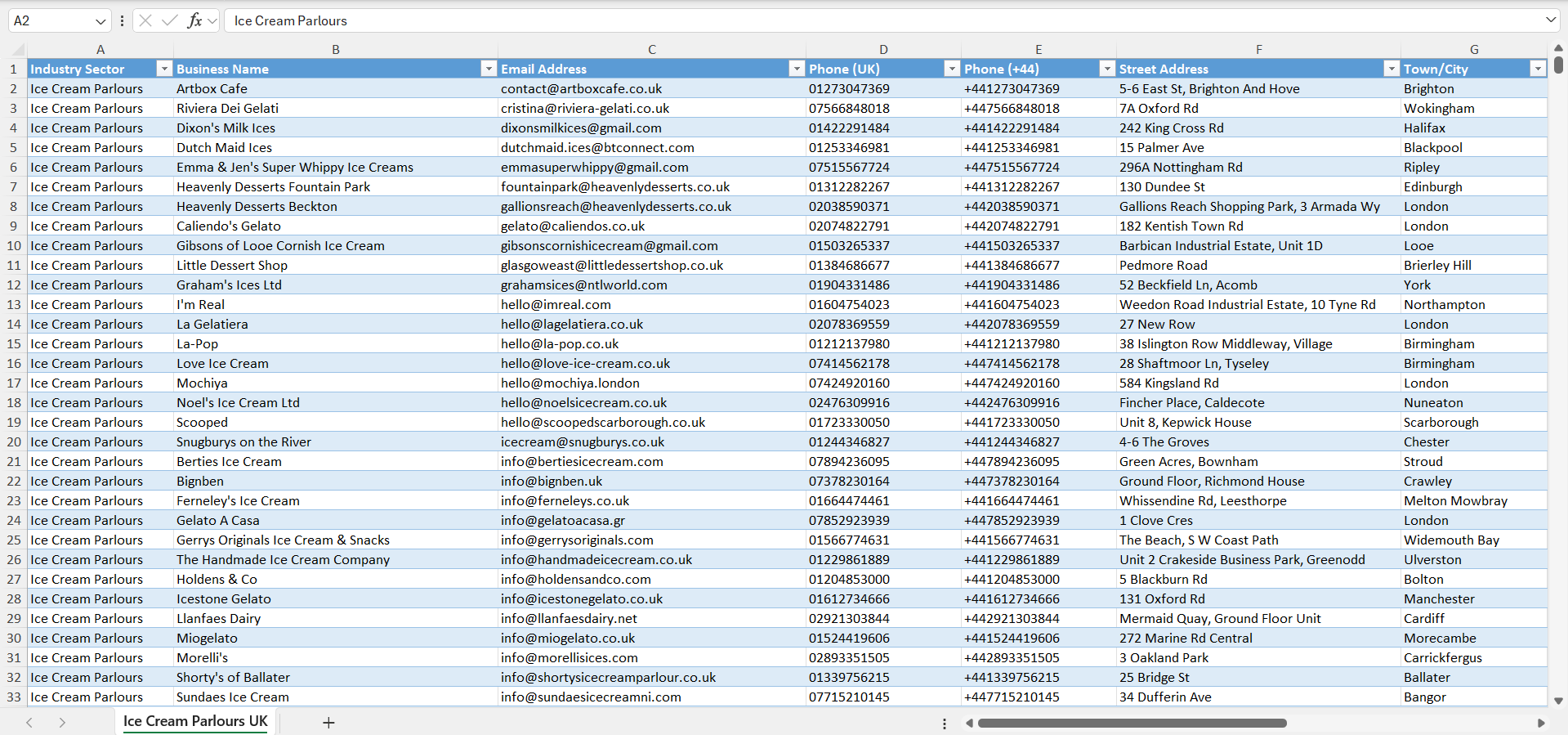Screen dimensions: 1568x735
Task: Click the horizontal scrollbar thumb
Action: tap(1132, 724)
